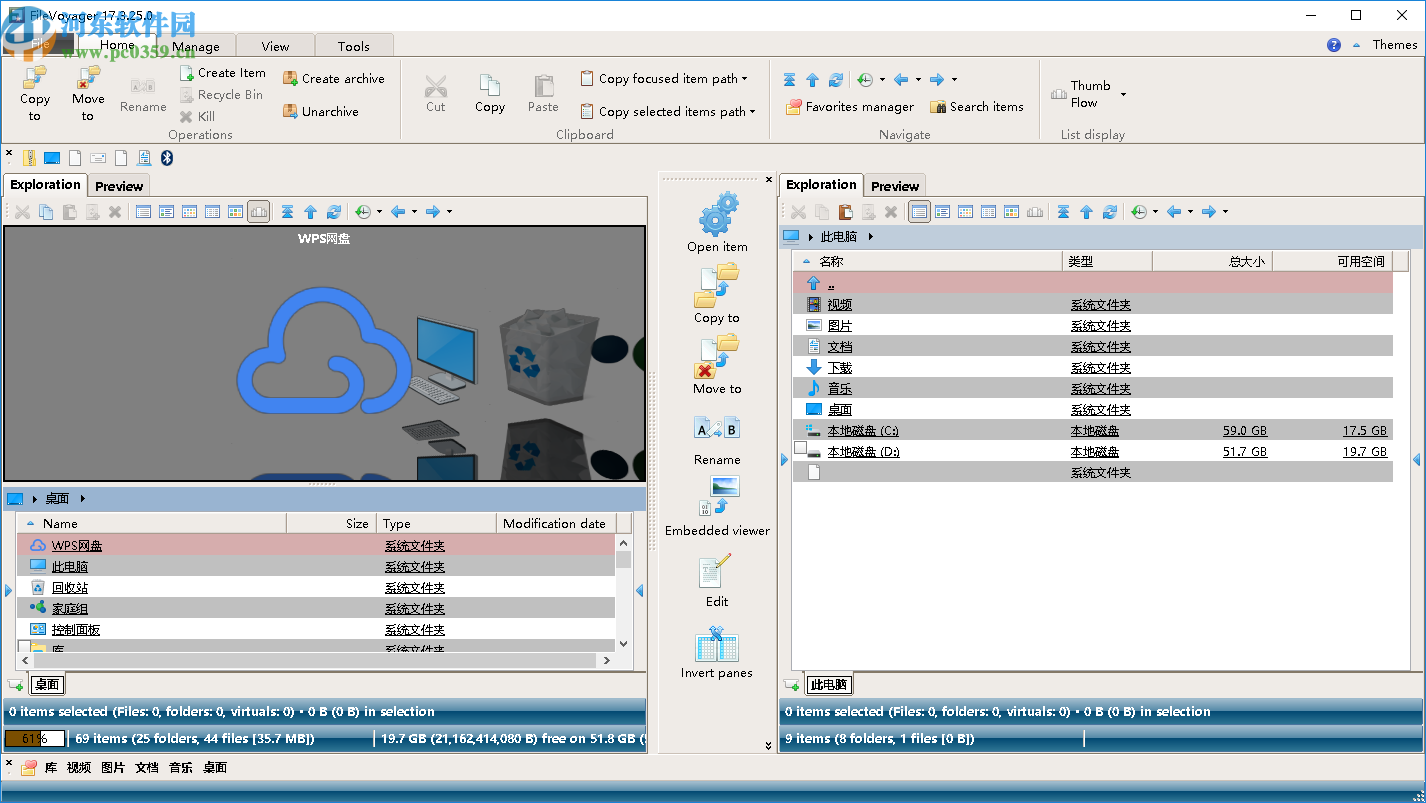
Task: Switch to the Manage ribbon tab
Action: (x=195, y=46)
